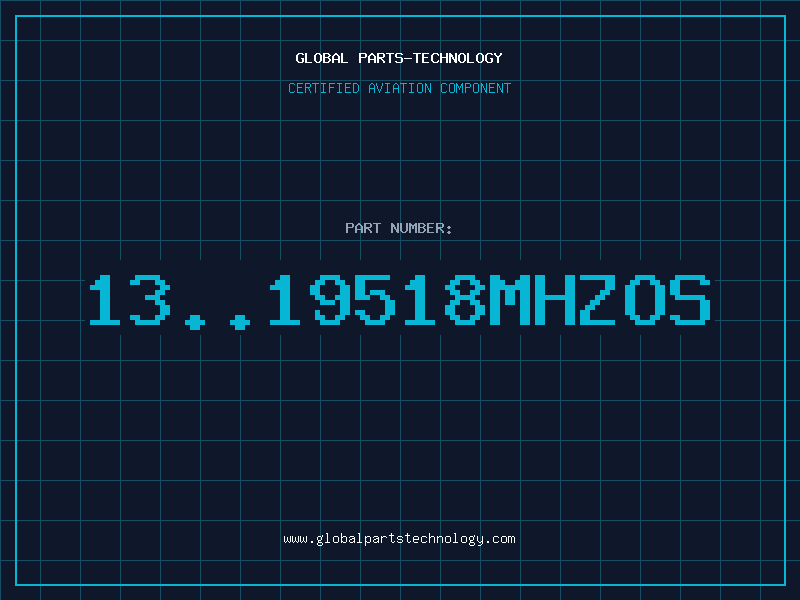Select the large 13..19518MHZOS part number
The height and width of the screenshot is (600, 800).
tap(400, 301)
